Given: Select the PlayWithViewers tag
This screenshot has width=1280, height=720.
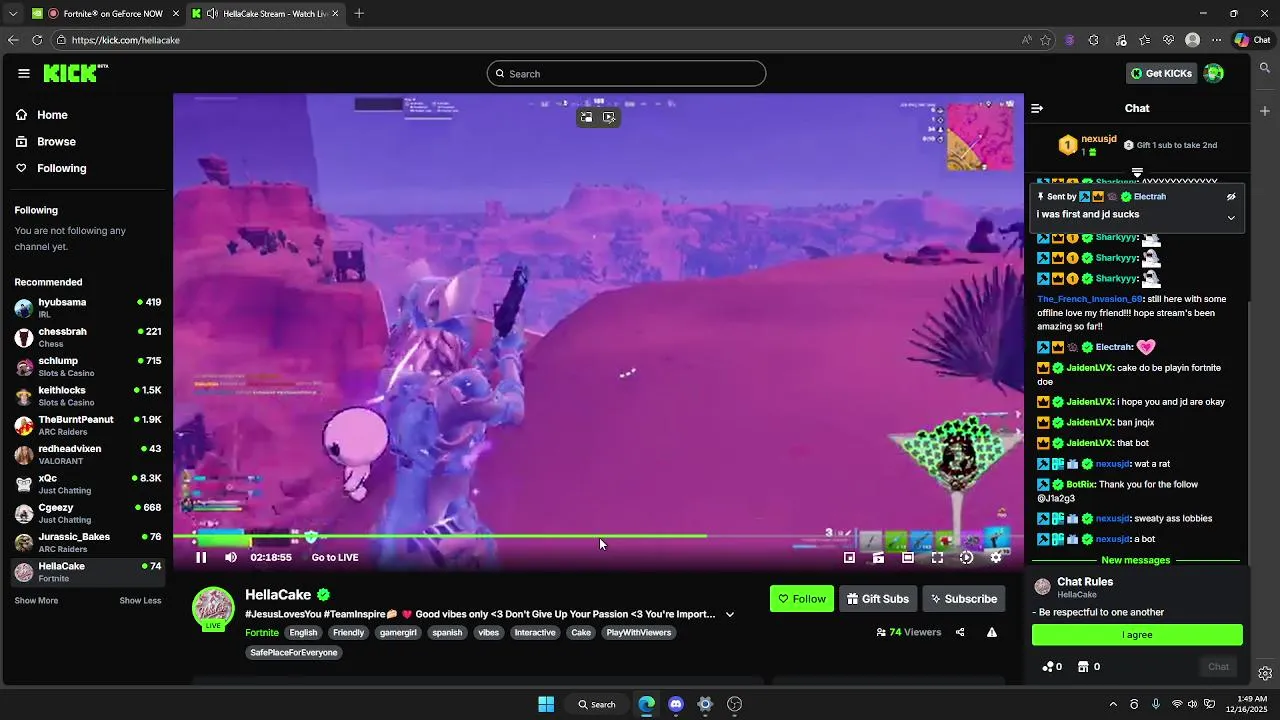Looking at the screenshot, I should pos(638,633).
